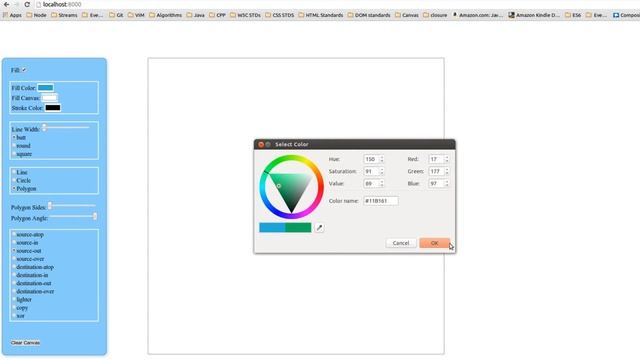
Task: Pick screen color with the eyedropper
Action: click(x=320, y=228)
